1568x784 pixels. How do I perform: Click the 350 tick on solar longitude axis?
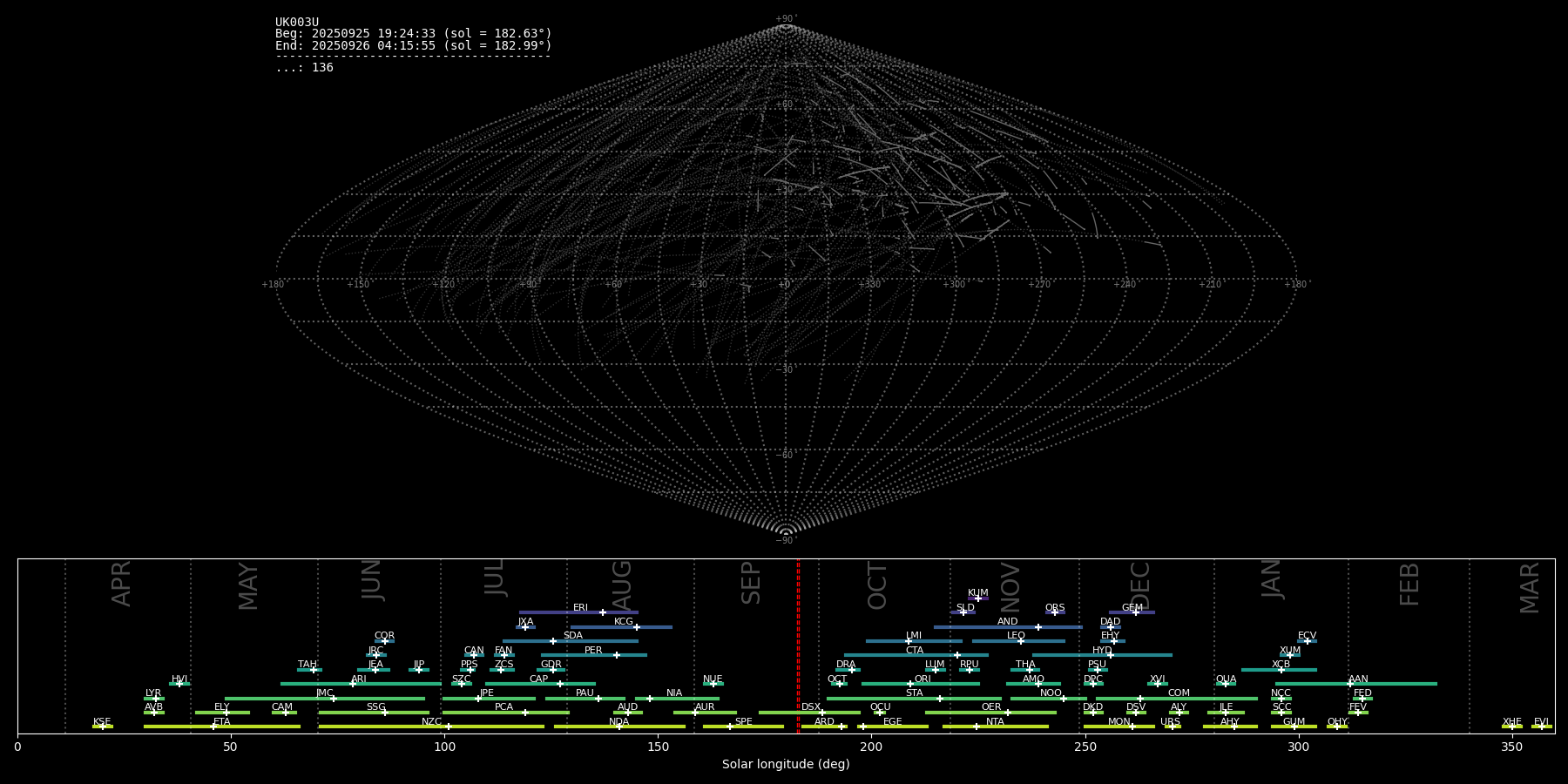point(1511,747)
